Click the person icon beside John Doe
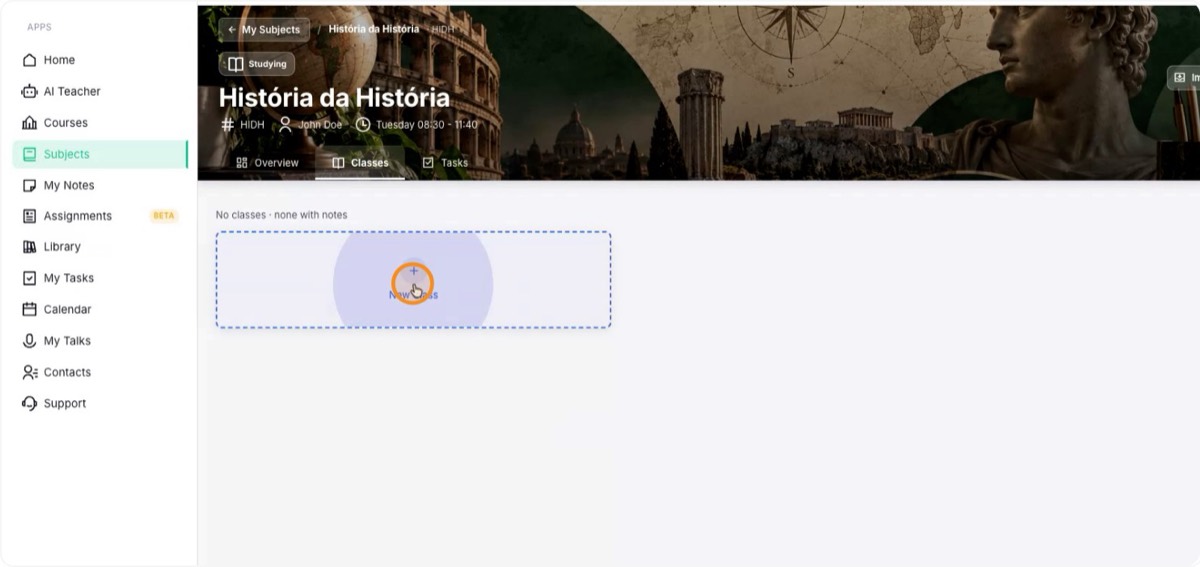The image size is (1200, 567). [x=285, y=125]
